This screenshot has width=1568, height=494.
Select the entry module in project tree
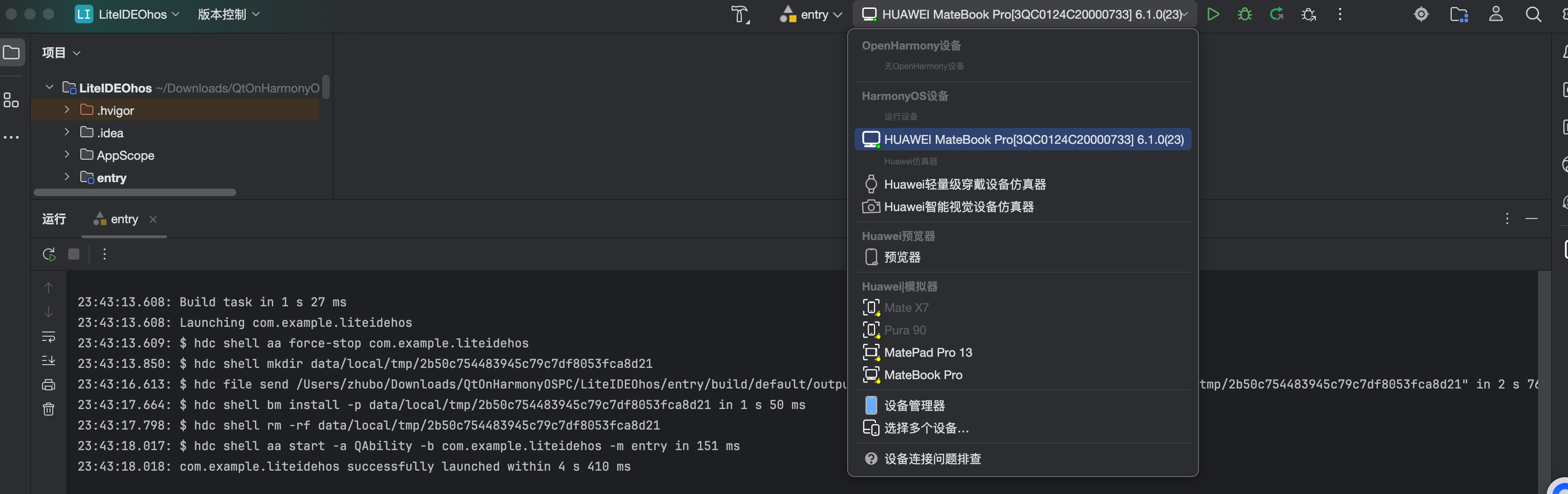pyautogui.click(x=175, y=177)
